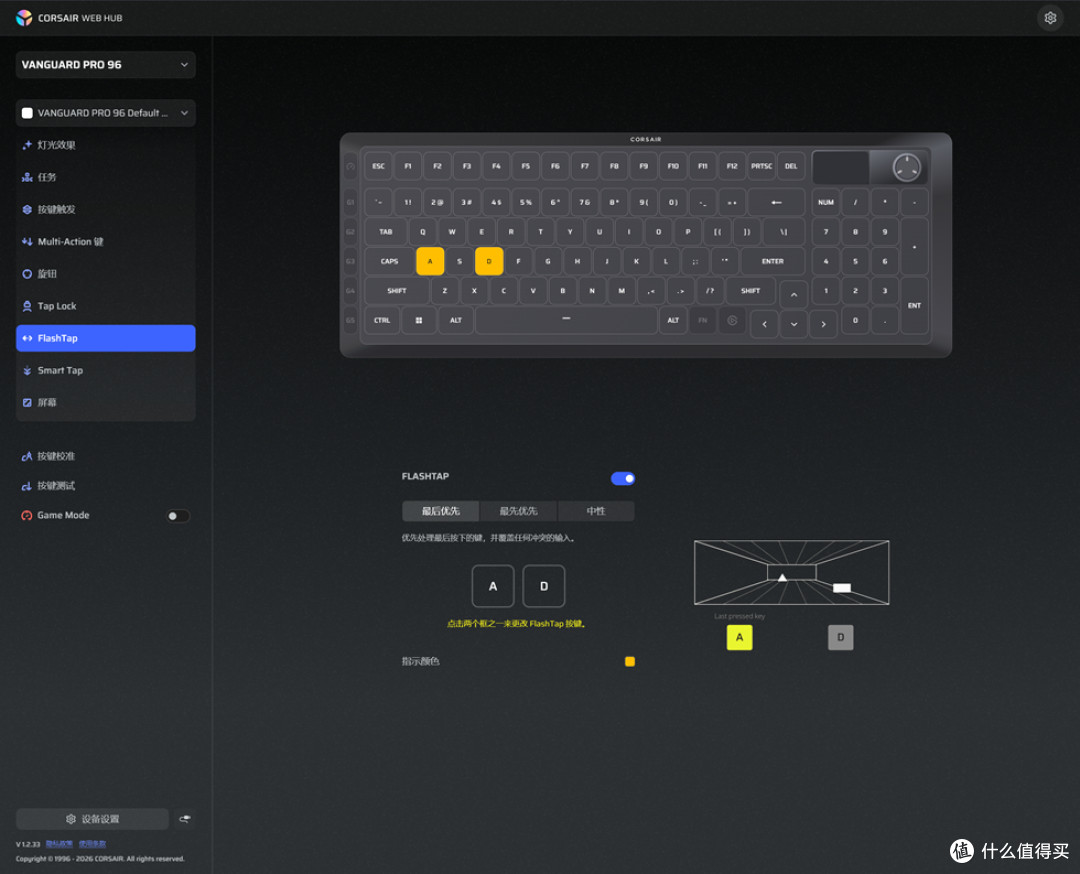Click the rotary dial on the keyboard preview

click(906, 167)
